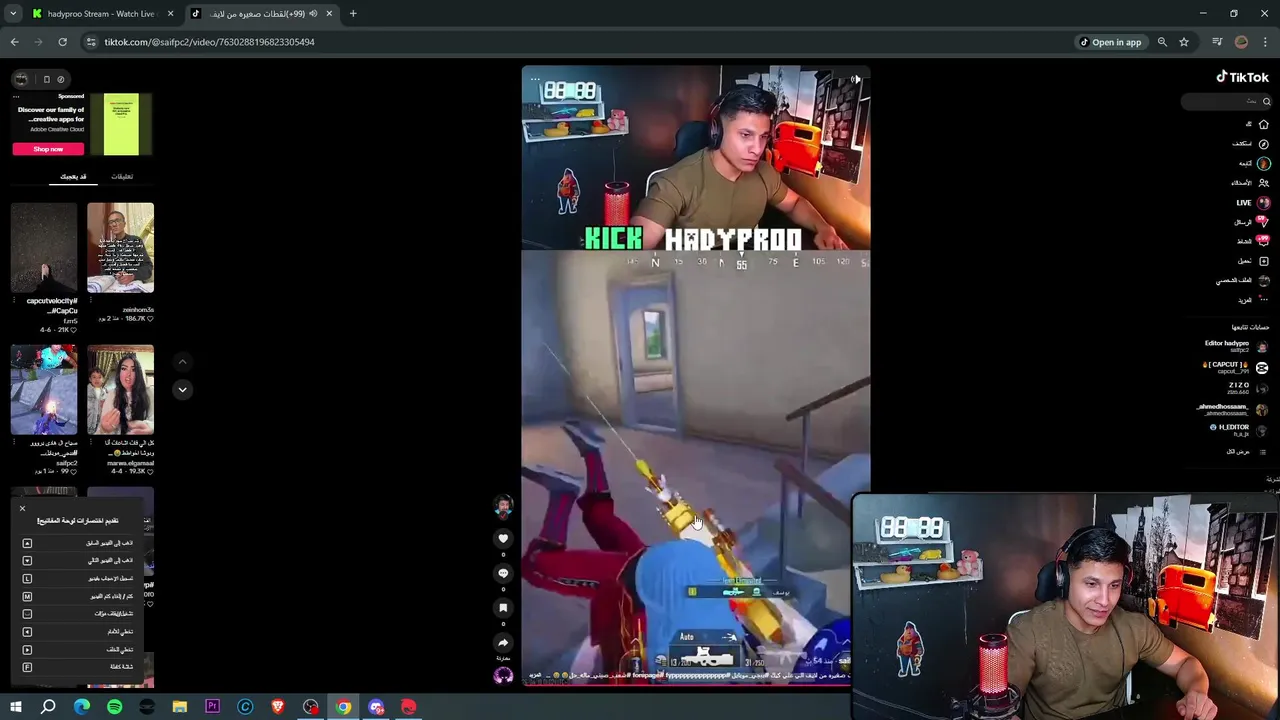Open the zeinhom3a video thumbnail
The image size is (1280, 720).
(x=120, y=248)
